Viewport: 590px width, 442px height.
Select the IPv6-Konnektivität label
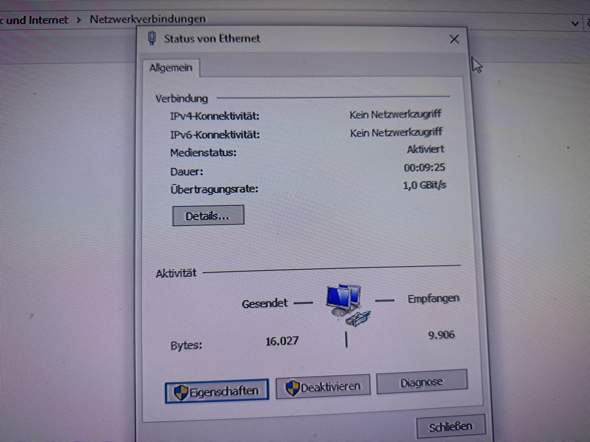[x=215, y=134]
